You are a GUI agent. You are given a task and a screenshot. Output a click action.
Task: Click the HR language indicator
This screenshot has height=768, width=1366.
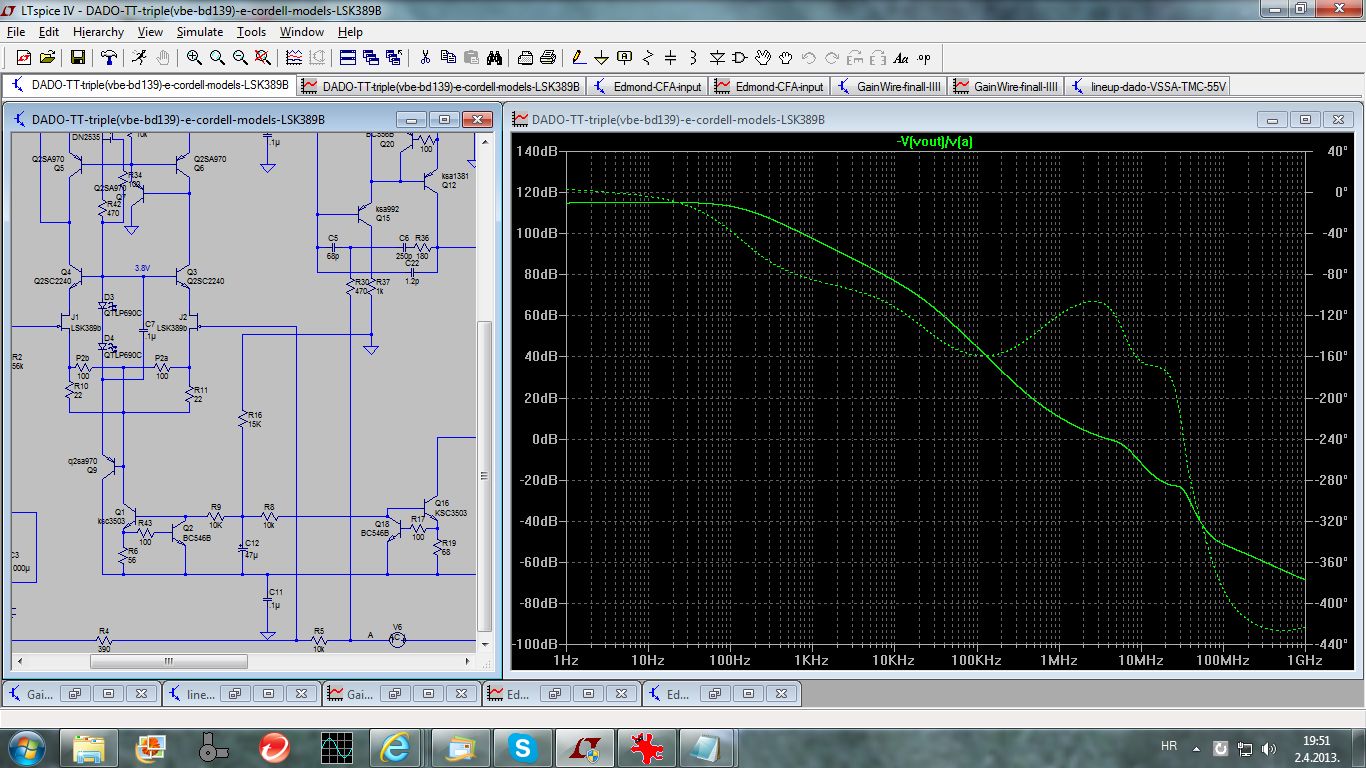[x=1168, y=746]
